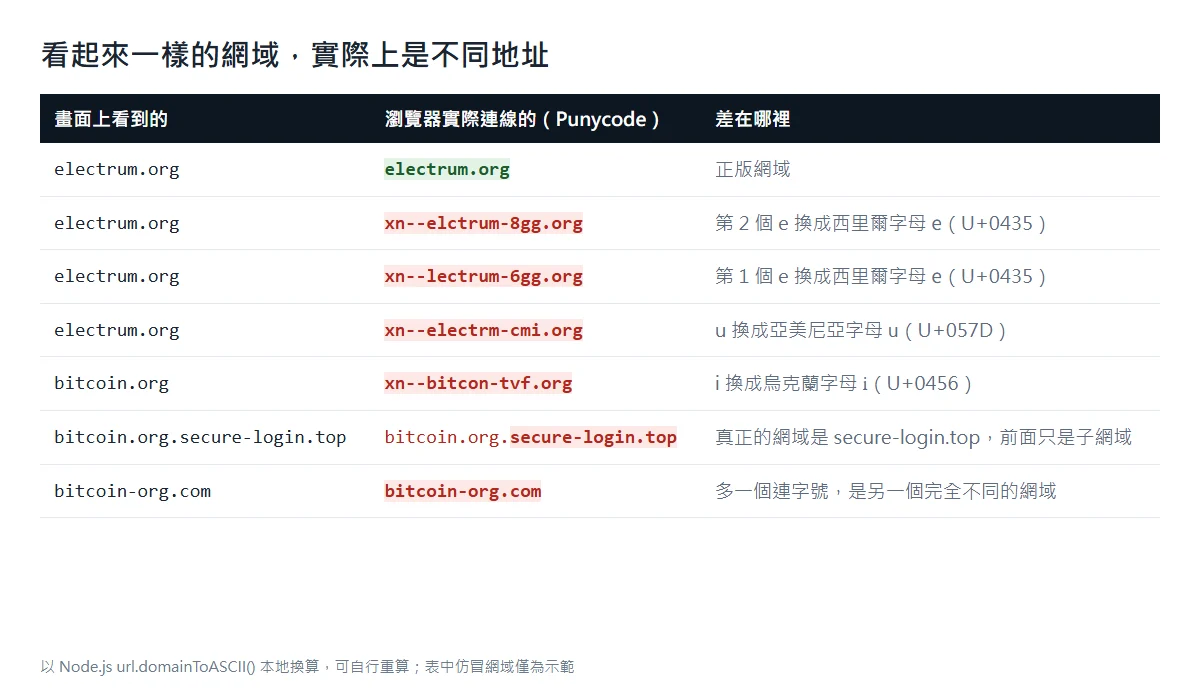Click the u 換成亞美尼亞字母 (U+057D) description

861,330
